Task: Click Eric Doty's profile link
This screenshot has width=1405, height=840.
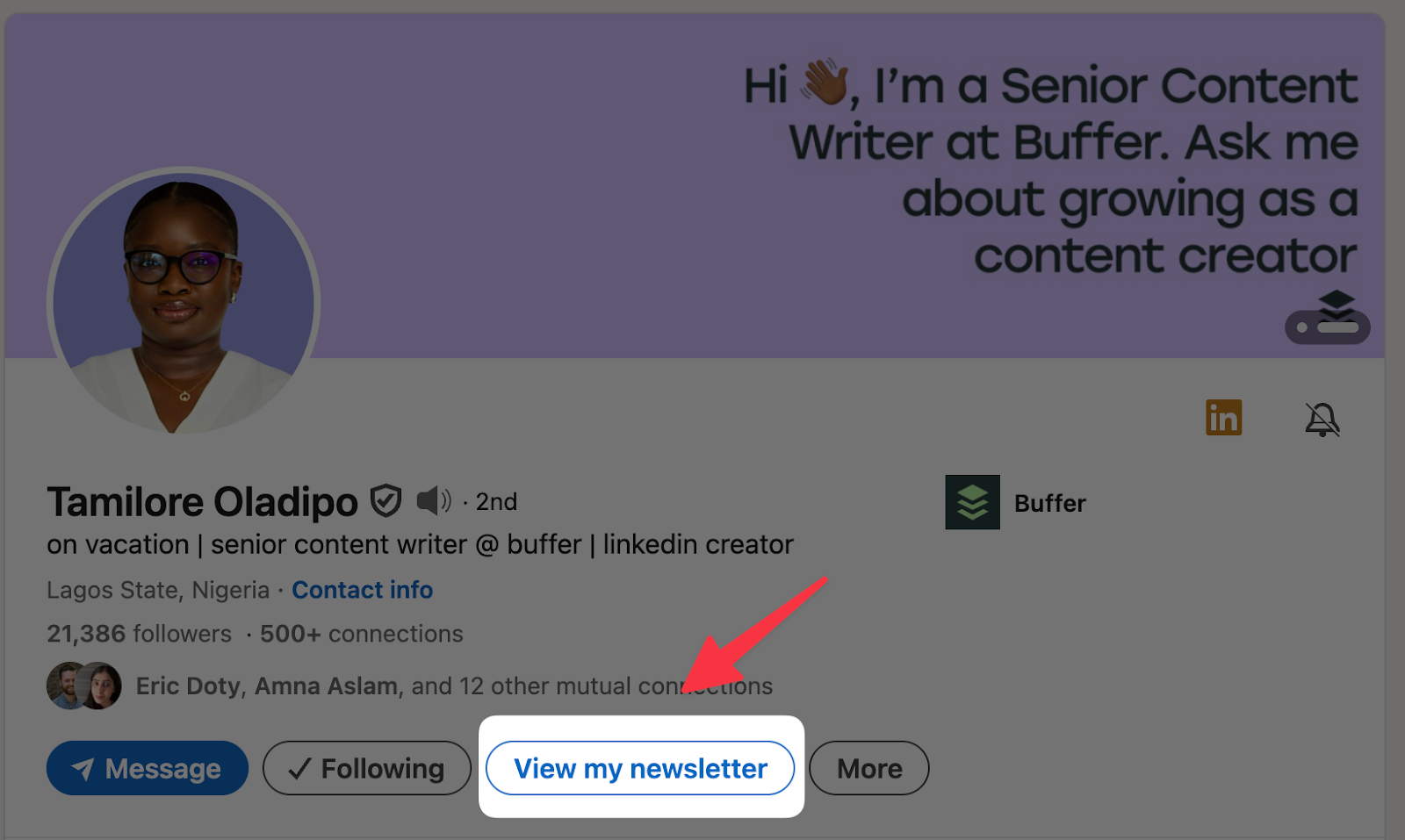Action: pos(186,686)
